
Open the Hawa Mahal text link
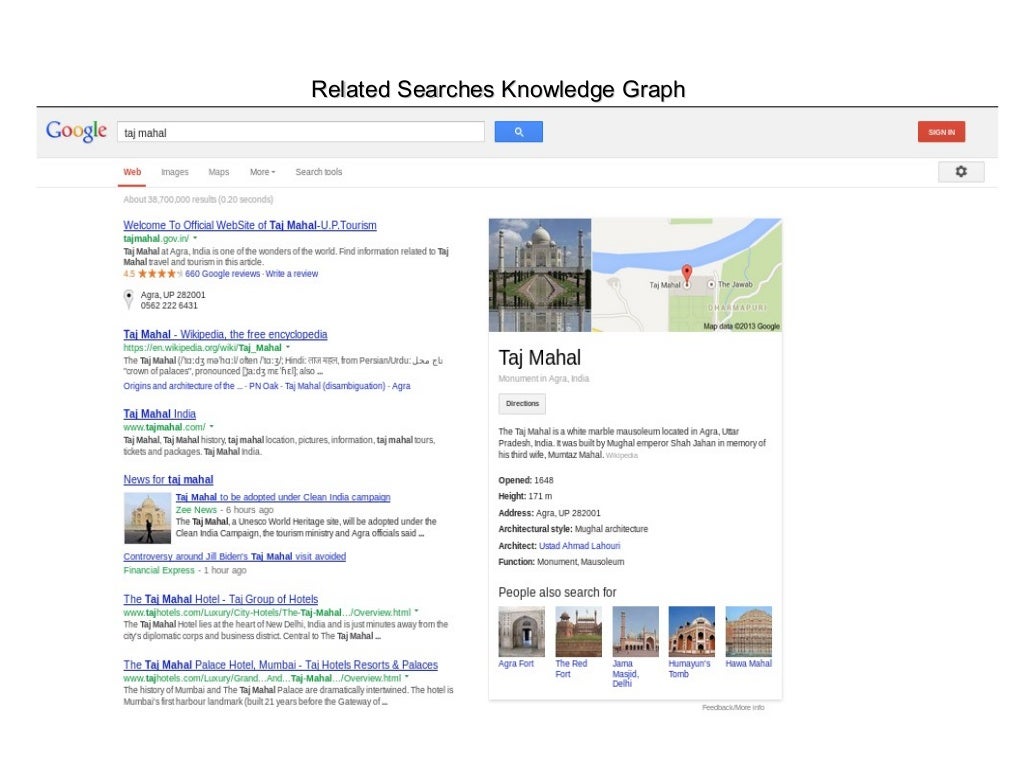[x=748, y=664]
